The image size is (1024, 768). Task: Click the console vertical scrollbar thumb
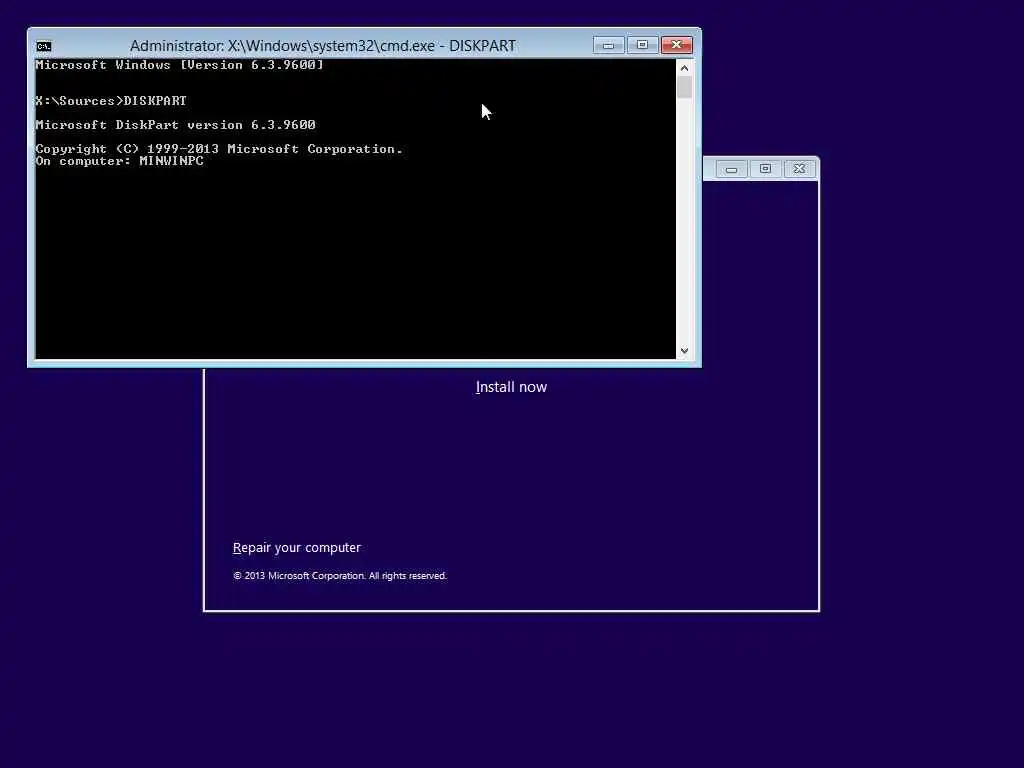point(684,88)
